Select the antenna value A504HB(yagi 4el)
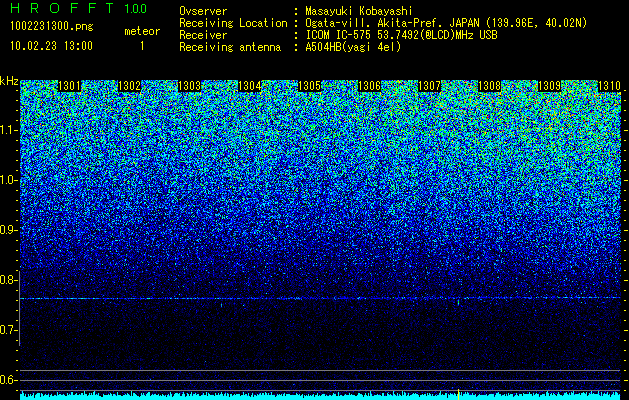 tap(353, 47)
